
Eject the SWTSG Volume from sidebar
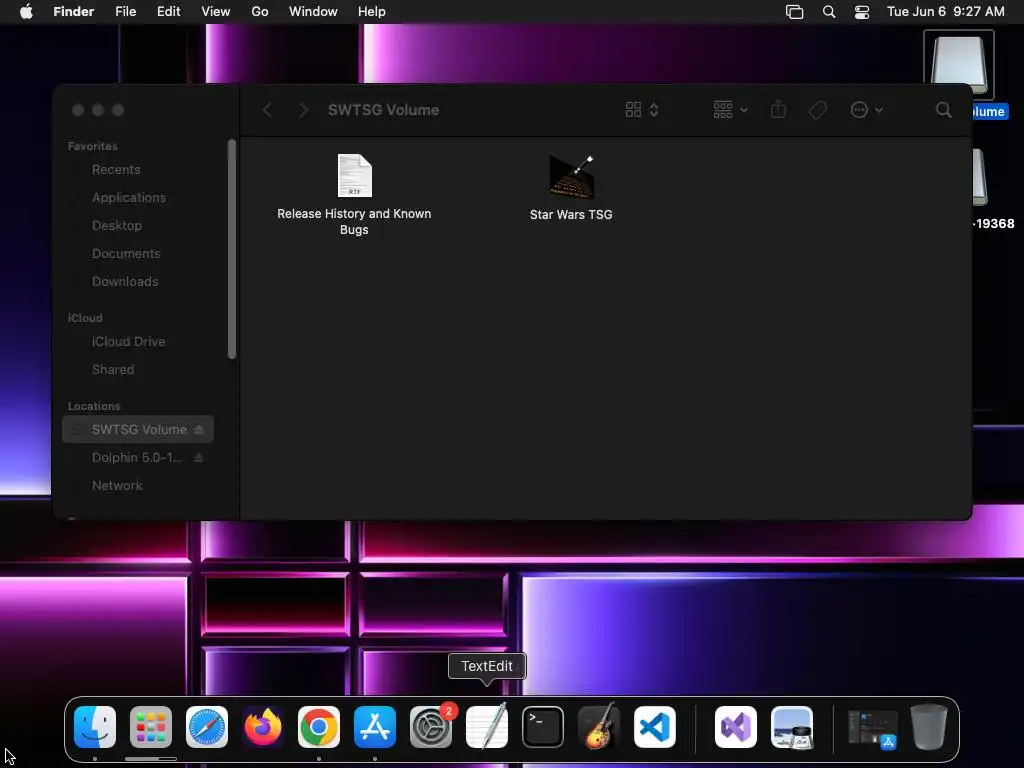coord(199,430)
